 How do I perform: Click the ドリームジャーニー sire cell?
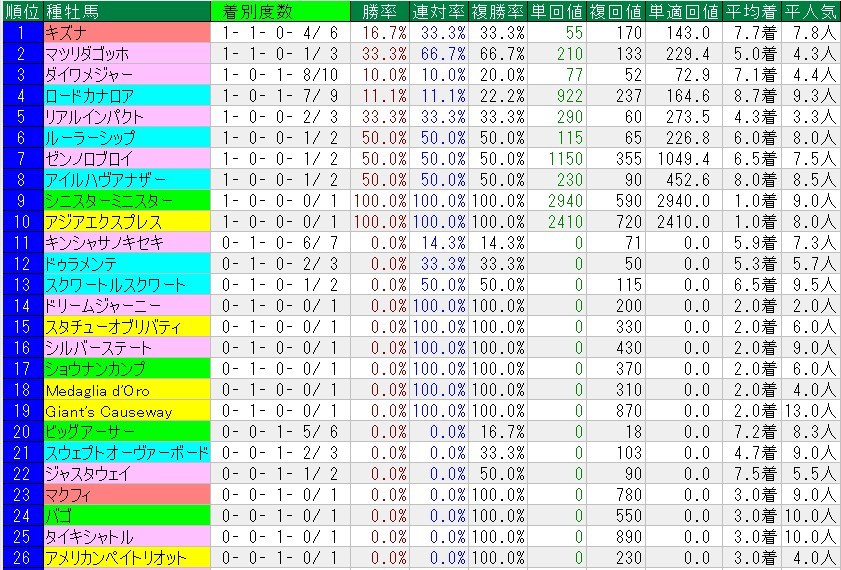click(127, 306)
